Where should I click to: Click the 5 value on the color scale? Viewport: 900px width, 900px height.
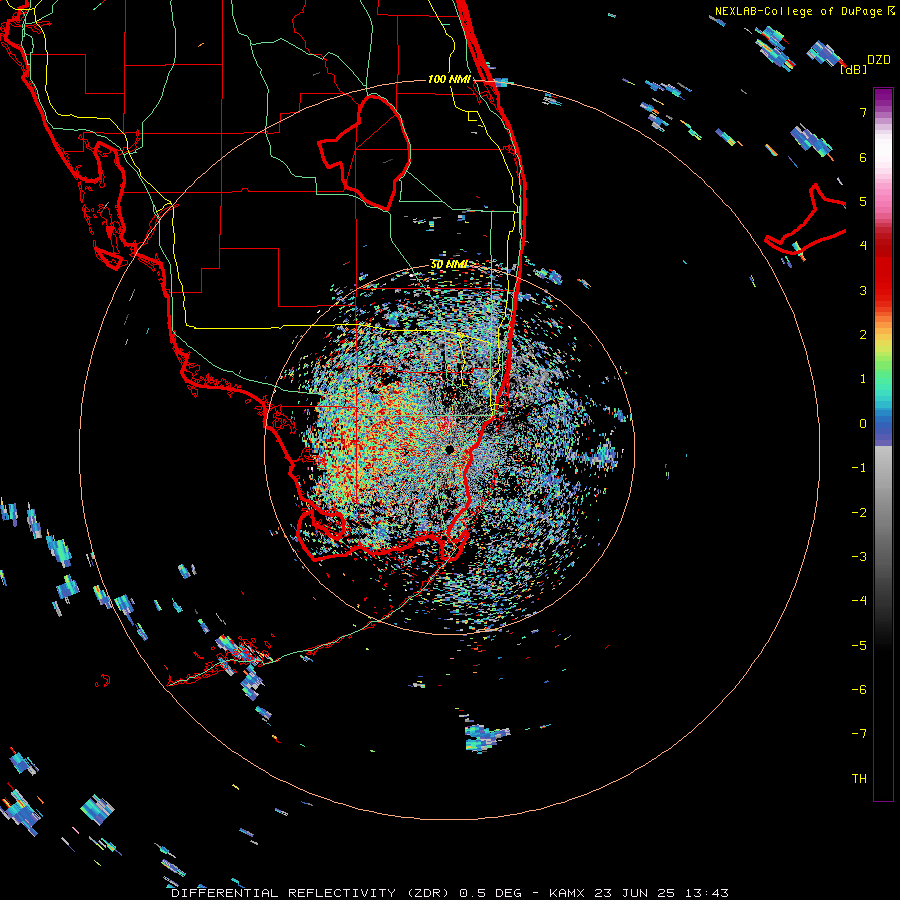863,201
